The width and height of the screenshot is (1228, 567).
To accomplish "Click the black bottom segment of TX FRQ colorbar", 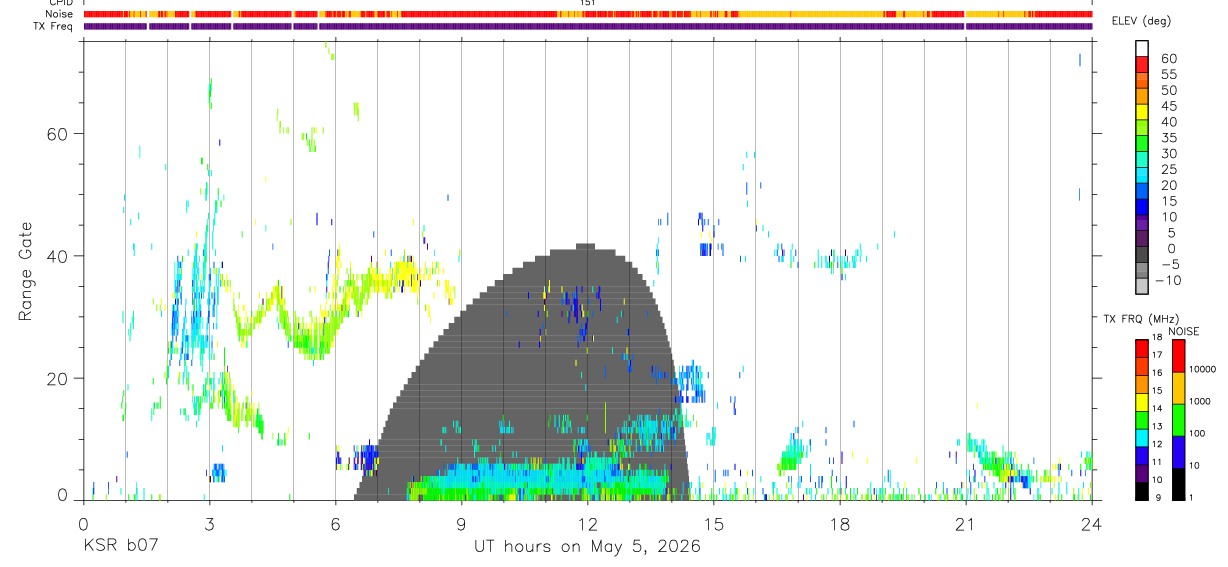I will click(1142, 491).
